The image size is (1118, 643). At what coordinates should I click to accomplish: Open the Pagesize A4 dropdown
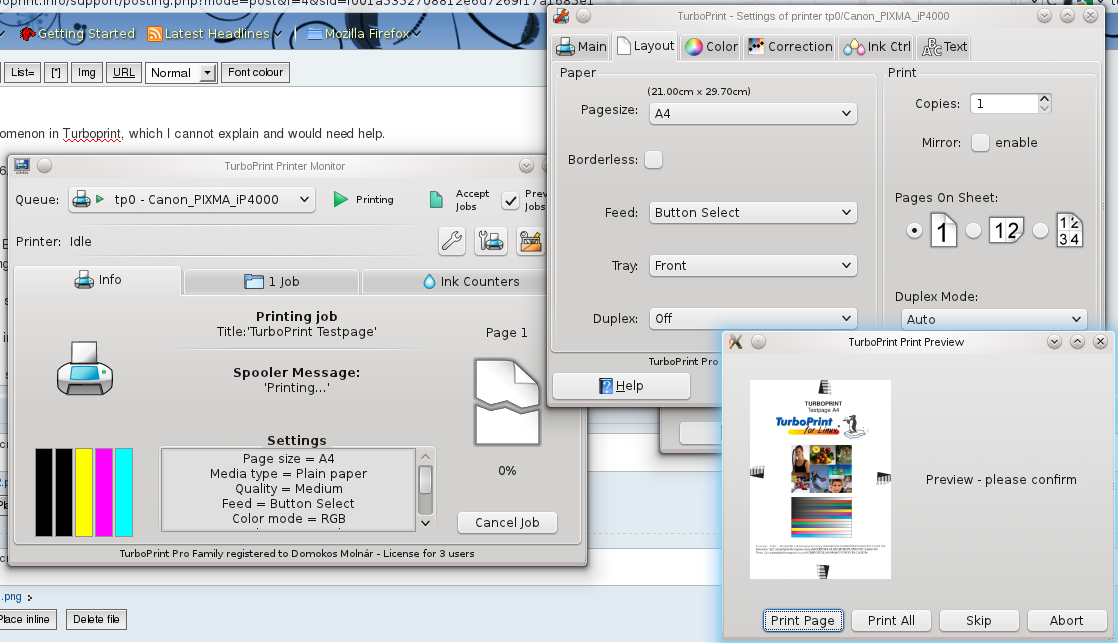coord(752,114)
